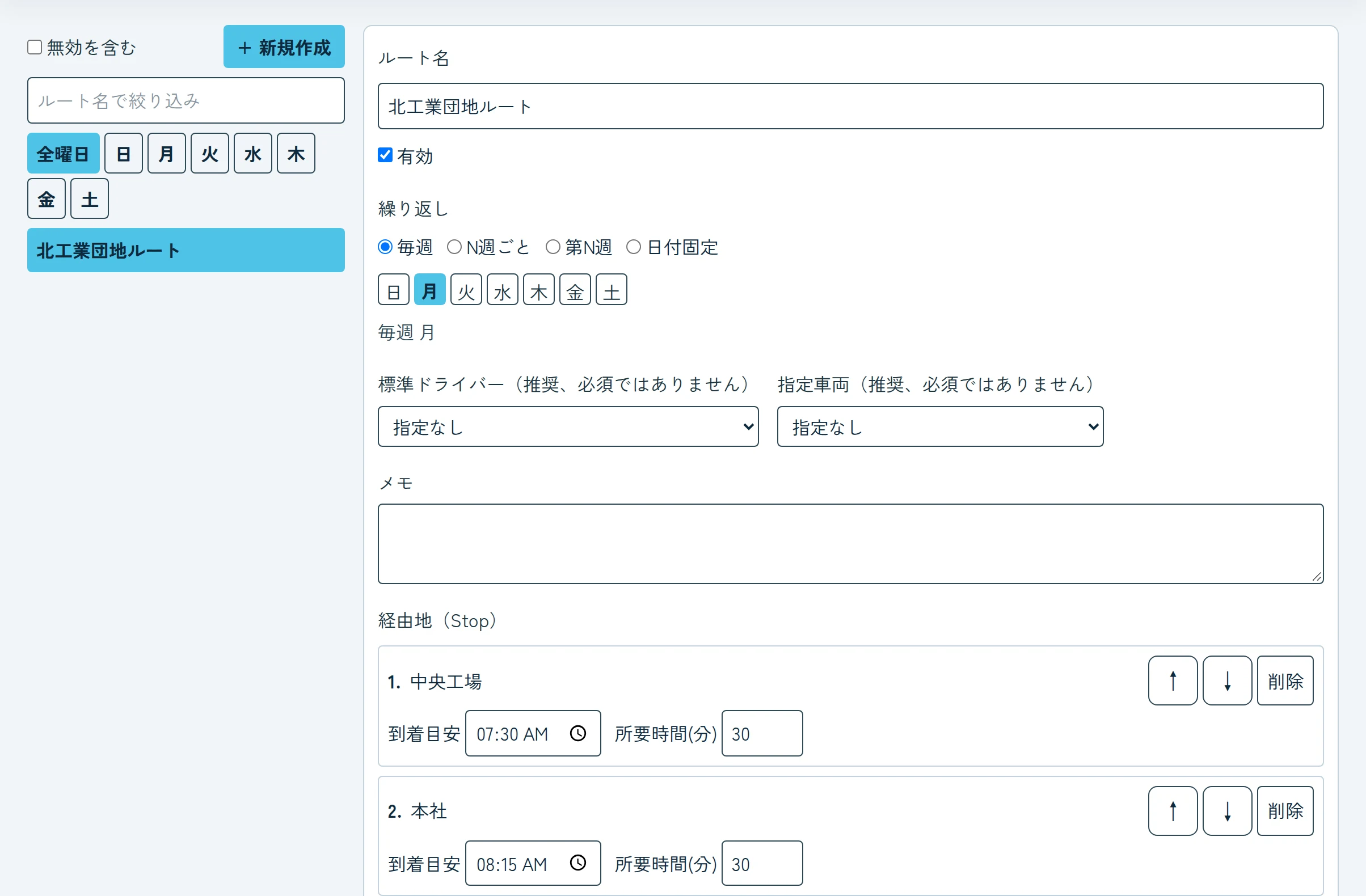Filter route list by 水 in sidebar
The height and width of the screenshot is (896, 1366).
[x=252, y=153]
